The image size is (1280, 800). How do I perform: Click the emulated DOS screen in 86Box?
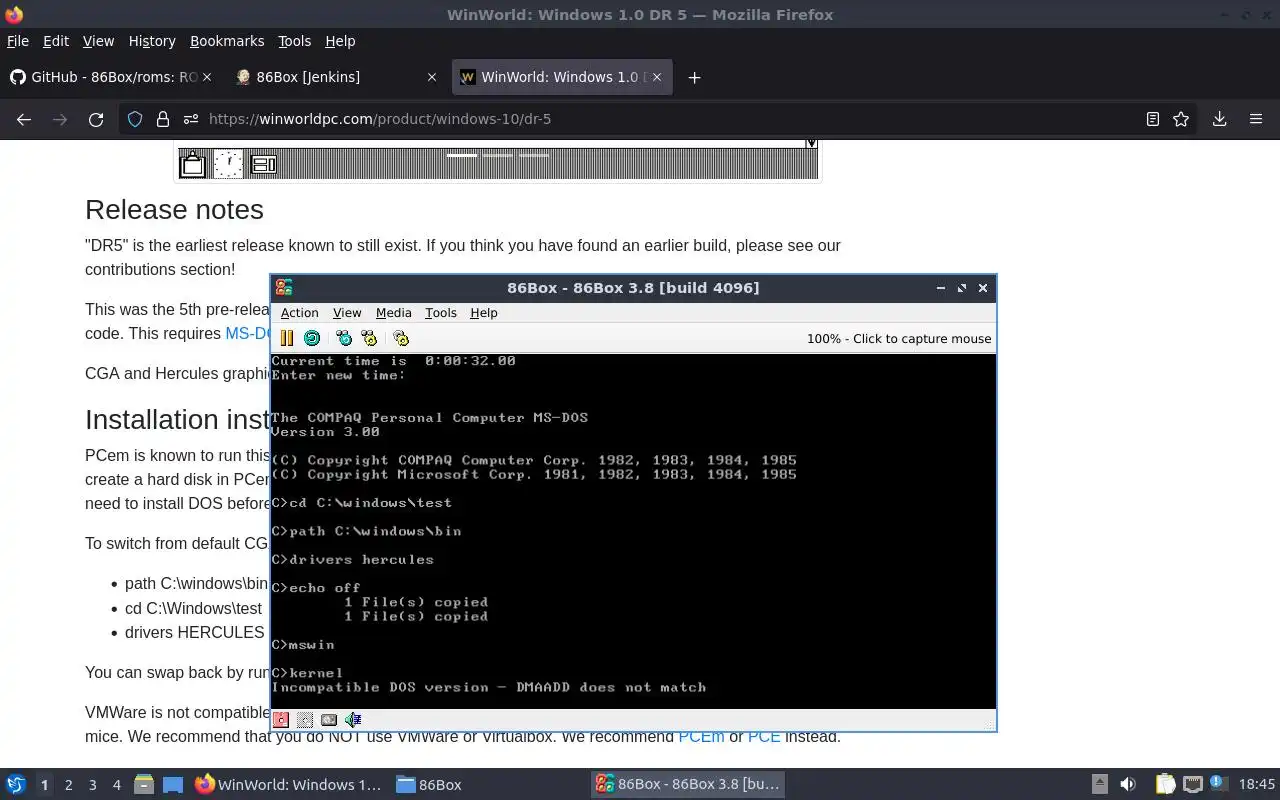pos(633,531)
